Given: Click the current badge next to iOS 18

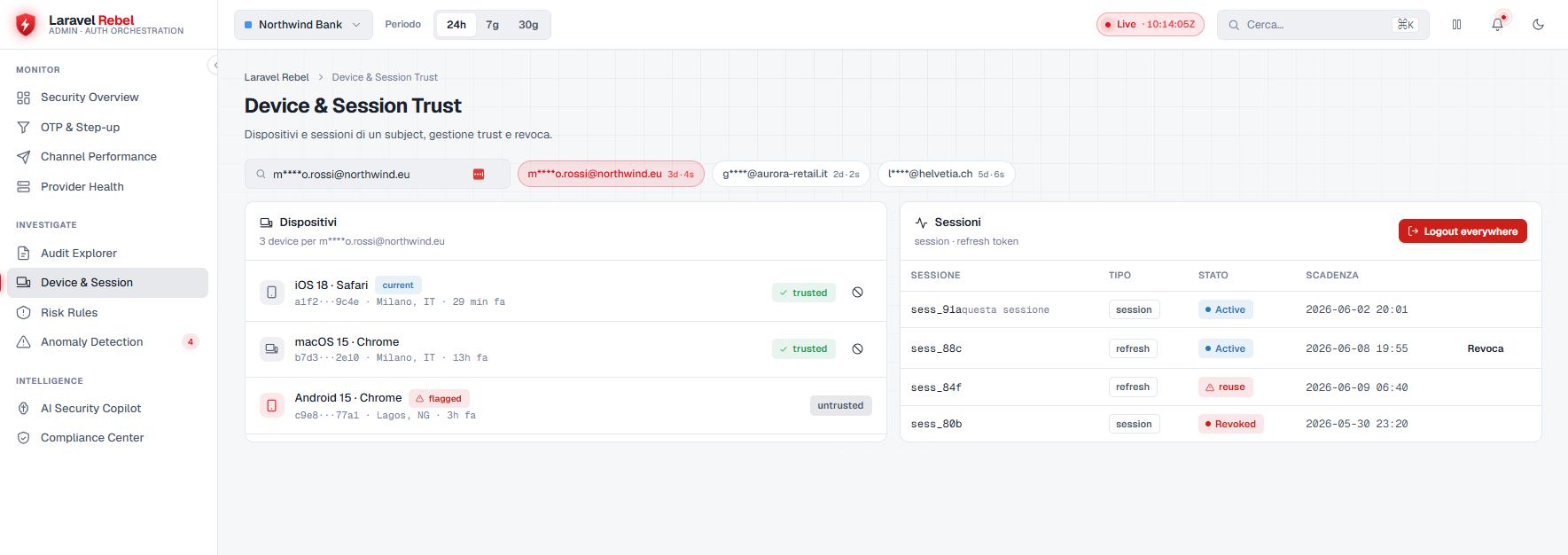Looking at the screenshot, I should coord(398,285).
